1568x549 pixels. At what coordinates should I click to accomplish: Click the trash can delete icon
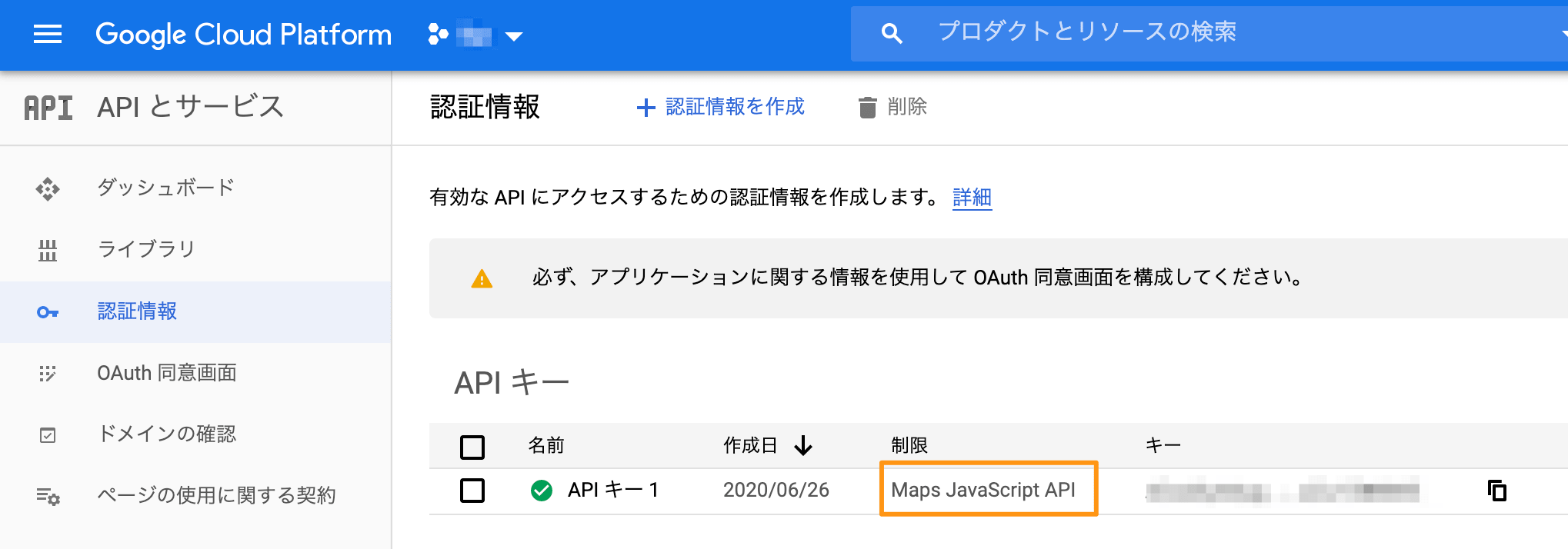coord(867,108)
